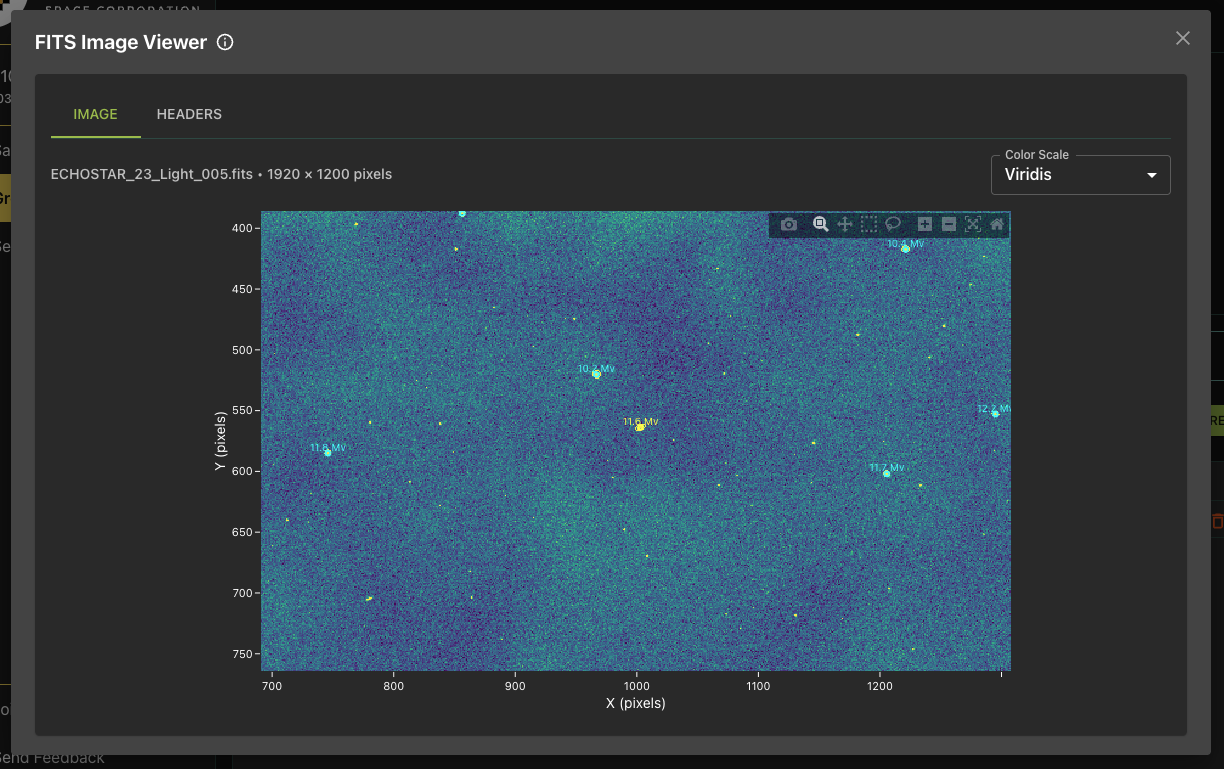The image size is (1224, 769).
Task: Click the 400 tick on Y axis
Action: click(x=243, y=228)
